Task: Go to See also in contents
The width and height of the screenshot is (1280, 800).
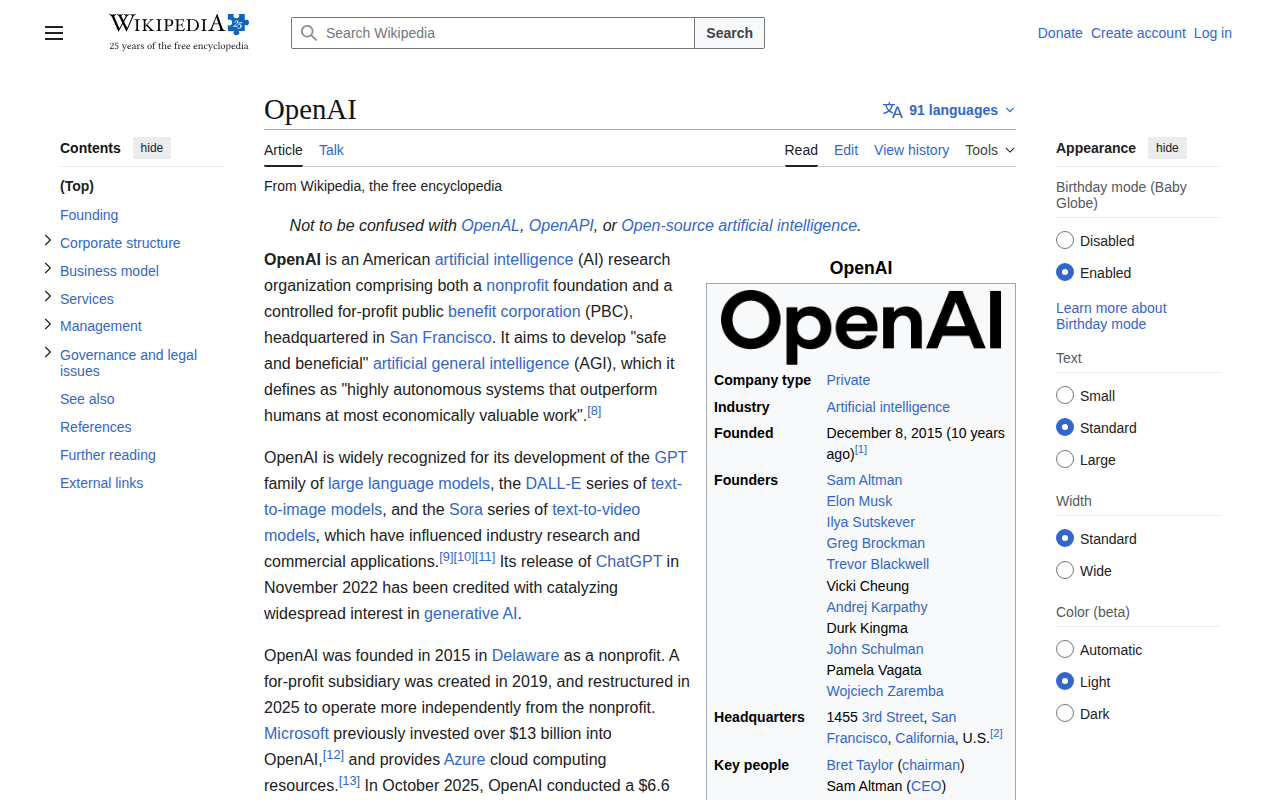Action: pyautogui.click(x=87, y=399)
